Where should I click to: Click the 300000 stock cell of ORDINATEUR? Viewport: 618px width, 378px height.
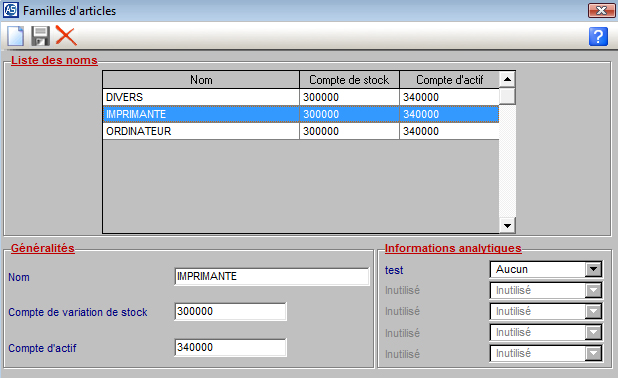349,131
